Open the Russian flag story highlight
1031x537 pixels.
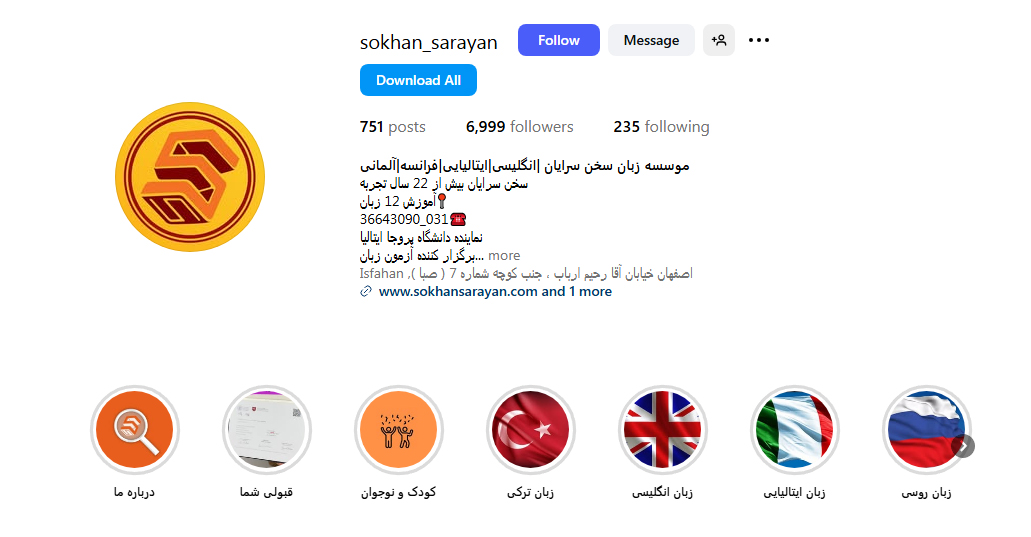[926, 430]
